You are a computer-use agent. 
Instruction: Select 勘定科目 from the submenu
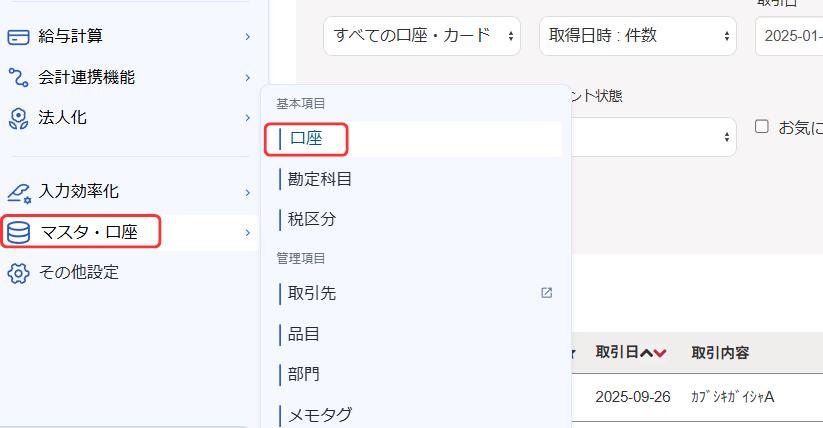coord(319,179)
